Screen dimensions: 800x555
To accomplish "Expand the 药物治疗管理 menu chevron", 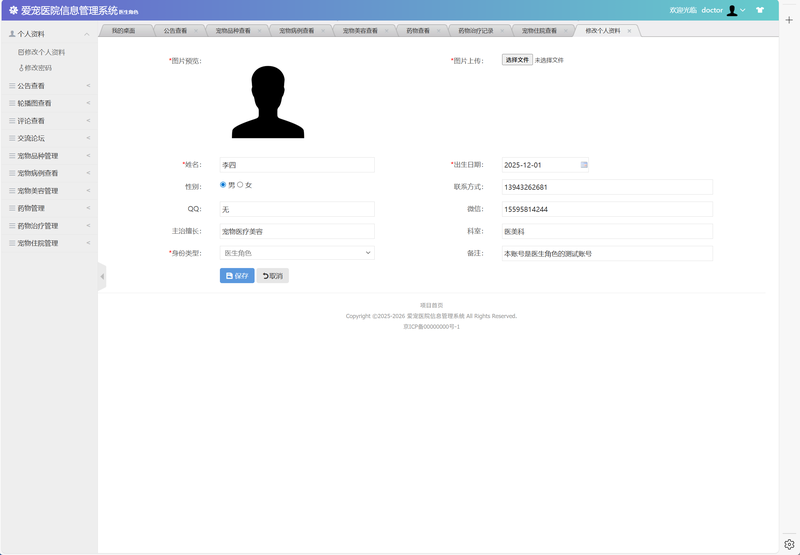I will (88, 225).
